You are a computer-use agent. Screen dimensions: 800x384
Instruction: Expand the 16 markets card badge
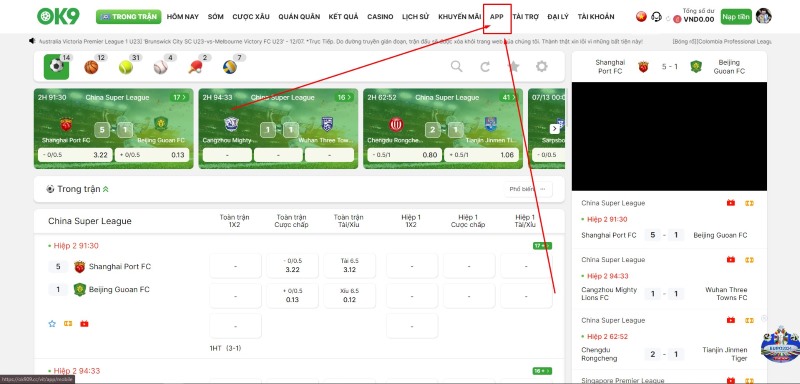(x=344, y=97)
